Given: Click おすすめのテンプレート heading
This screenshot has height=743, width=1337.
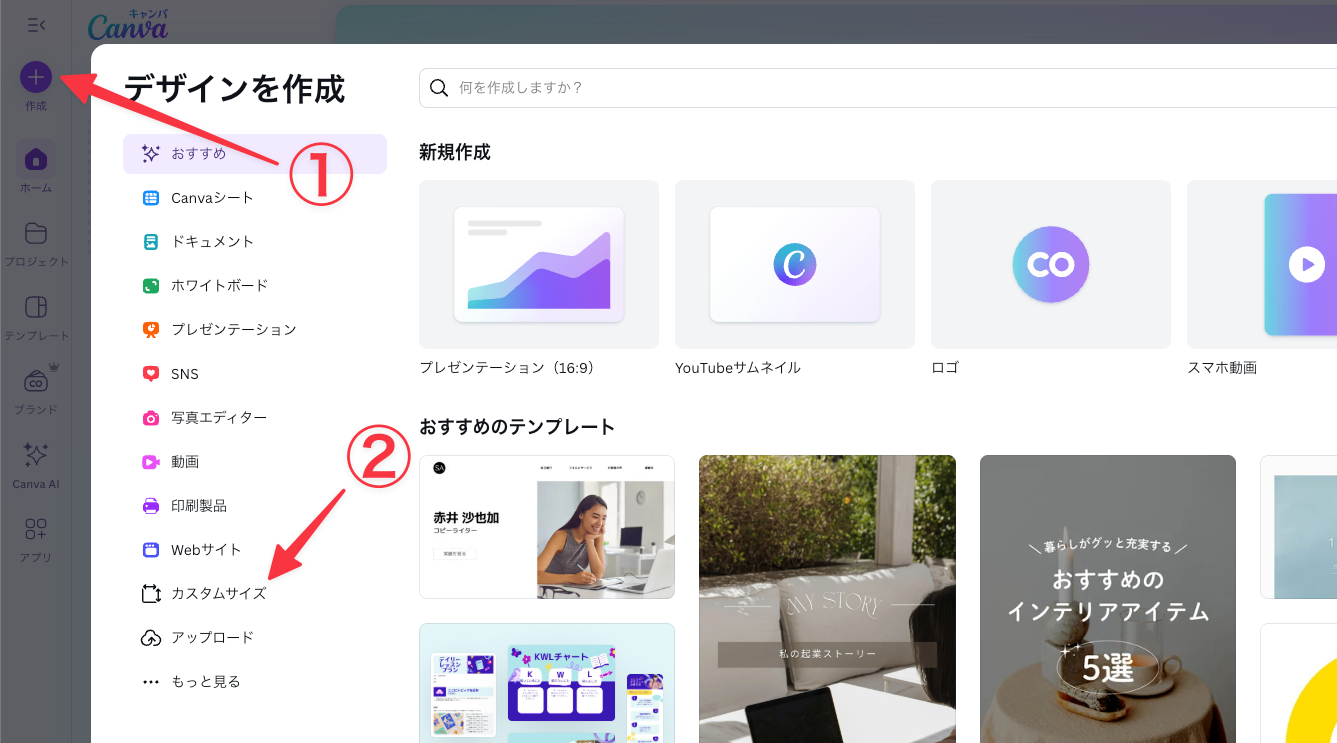Looking at the screenshot, I should 517,427.
